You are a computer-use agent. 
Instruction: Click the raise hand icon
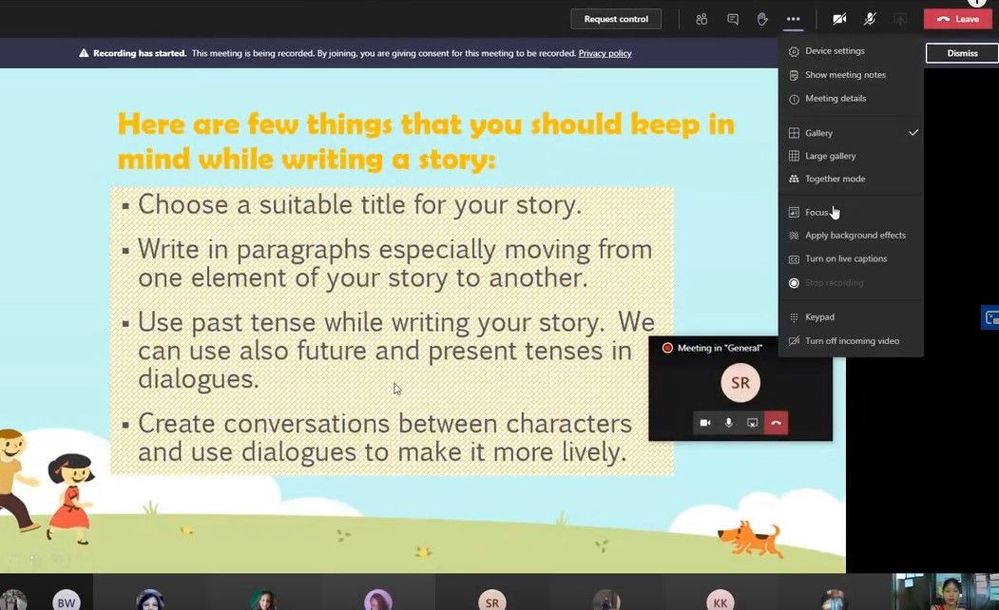(762, 19)
